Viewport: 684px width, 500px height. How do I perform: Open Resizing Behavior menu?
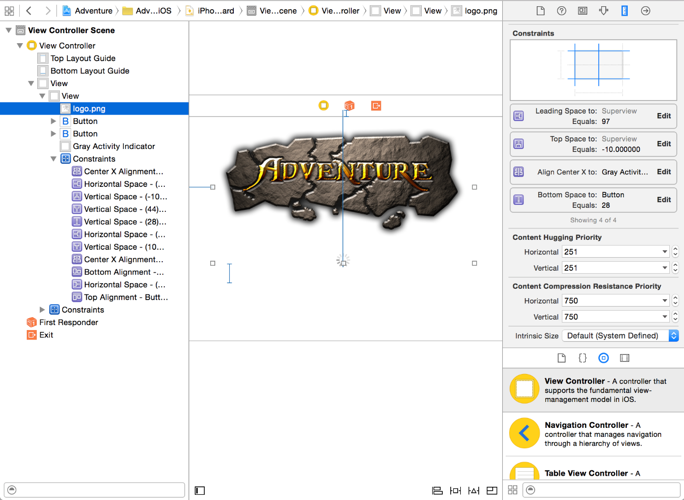point(492,490)
